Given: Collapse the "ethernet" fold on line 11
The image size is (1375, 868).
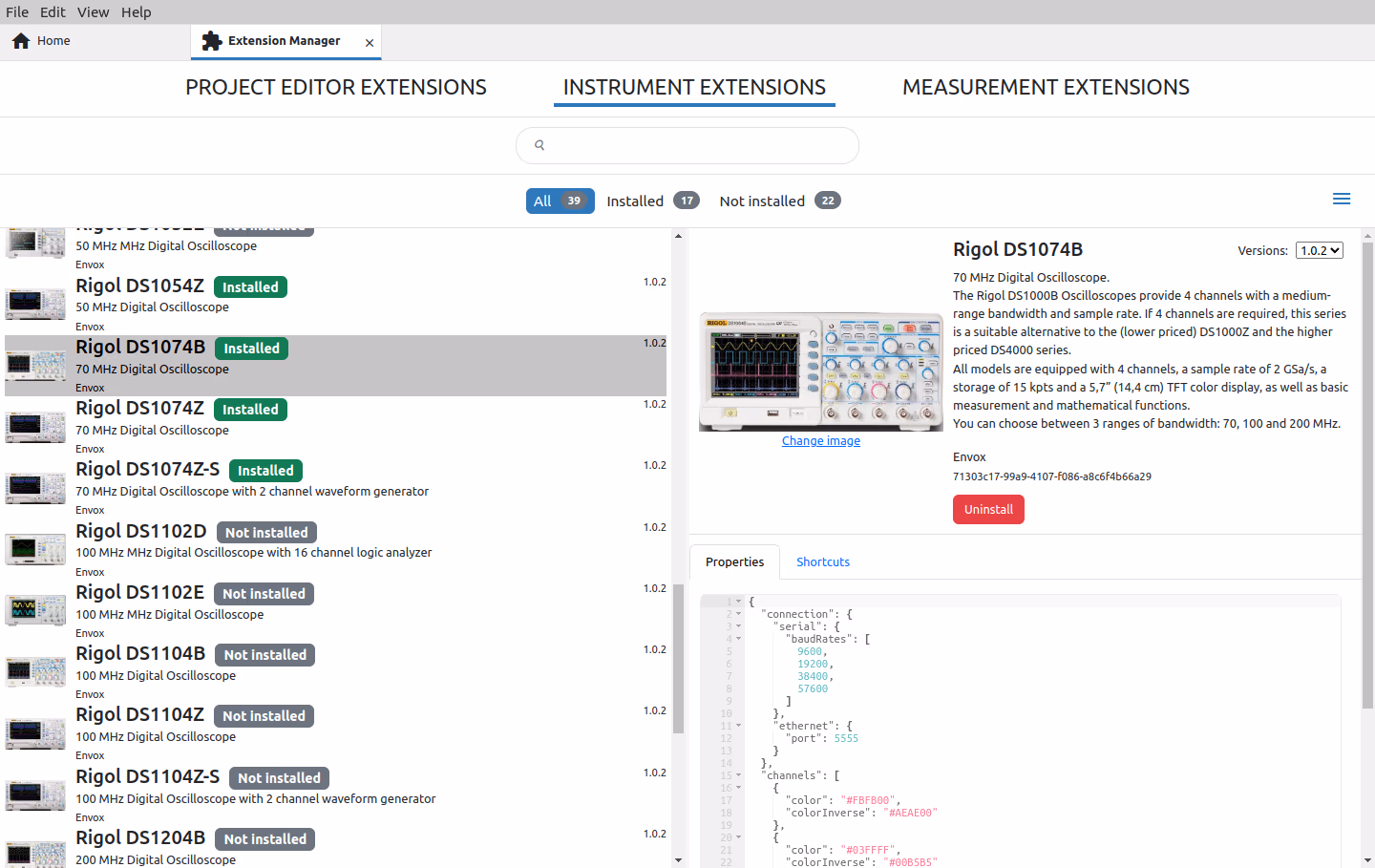Looking at the screenshot, I should 738,726.
